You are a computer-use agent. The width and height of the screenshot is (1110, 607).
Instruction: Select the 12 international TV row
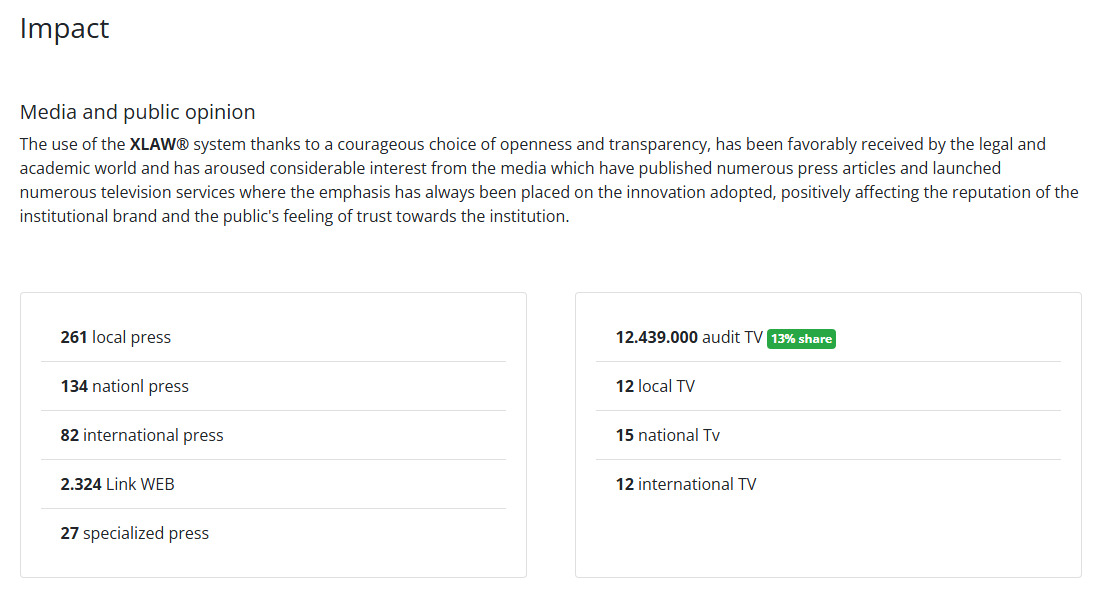(828, 484)
